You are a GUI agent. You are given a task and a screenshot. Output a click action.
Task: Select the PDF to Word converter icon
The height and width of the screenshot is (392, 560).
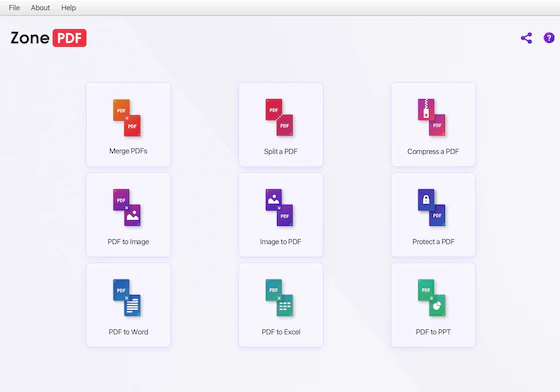click(x=127, y=298)
